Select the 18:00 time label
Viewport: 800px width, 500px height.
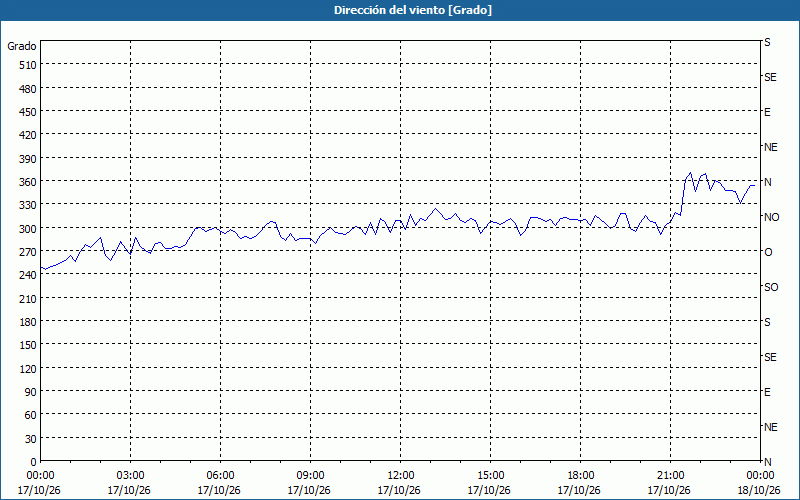click(581, 476)
